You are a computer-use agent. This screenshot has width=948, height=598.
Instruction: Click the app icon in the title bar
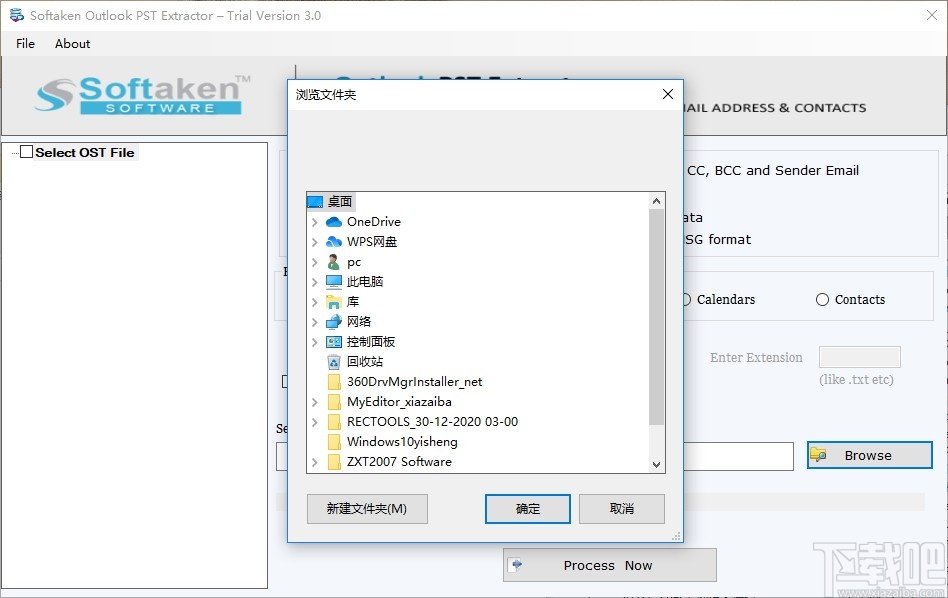tap(15, 15)
